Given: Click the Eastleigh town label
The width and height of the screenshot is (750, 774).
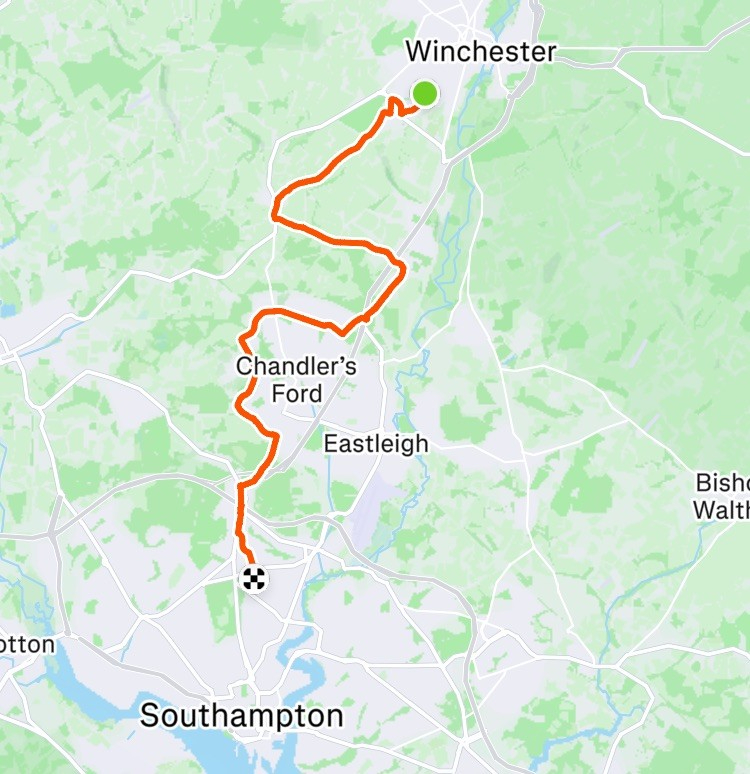Looking at the screenshot, I should tap(376, 443).
